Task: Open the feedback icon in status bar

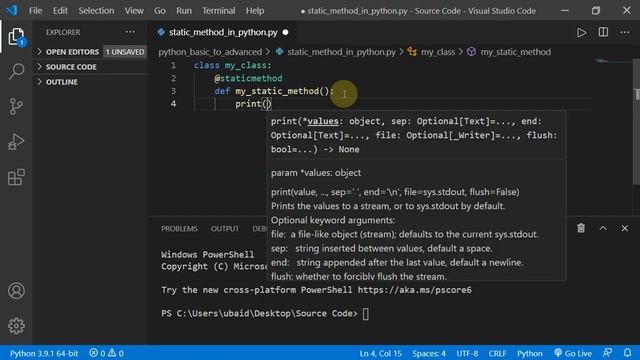Action: (x=607, y=353)
